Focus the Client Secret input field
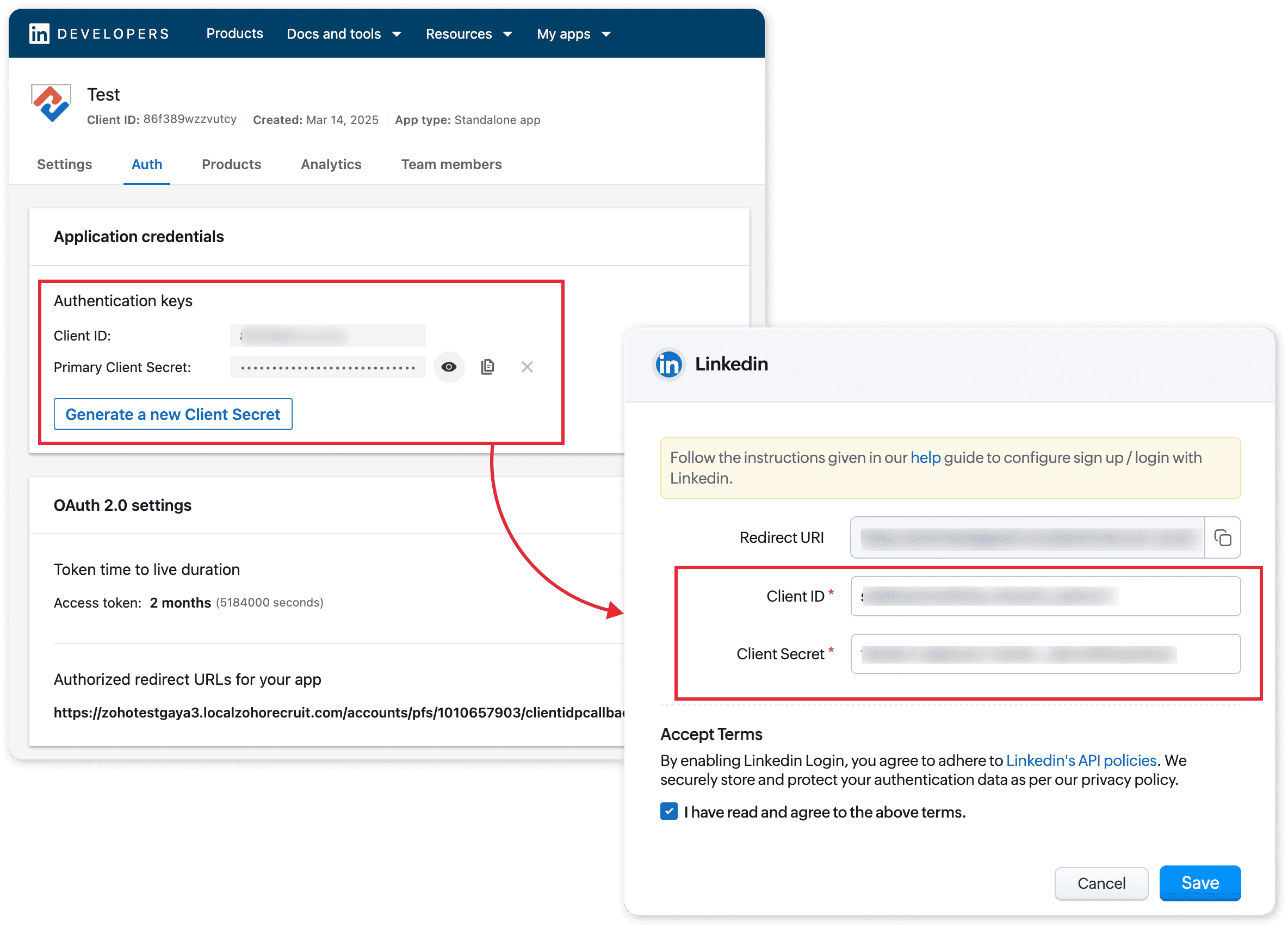The width and height of the screenshot is (1288, 928). click(1045, 654)
